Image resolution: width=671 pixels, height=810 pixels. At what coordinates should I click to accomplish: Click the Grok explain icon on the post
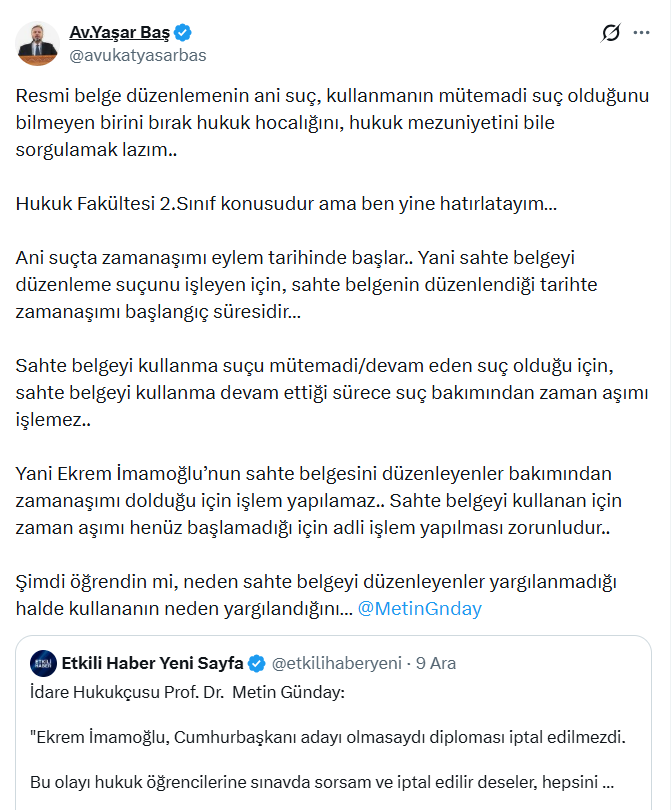coord(611,34)
